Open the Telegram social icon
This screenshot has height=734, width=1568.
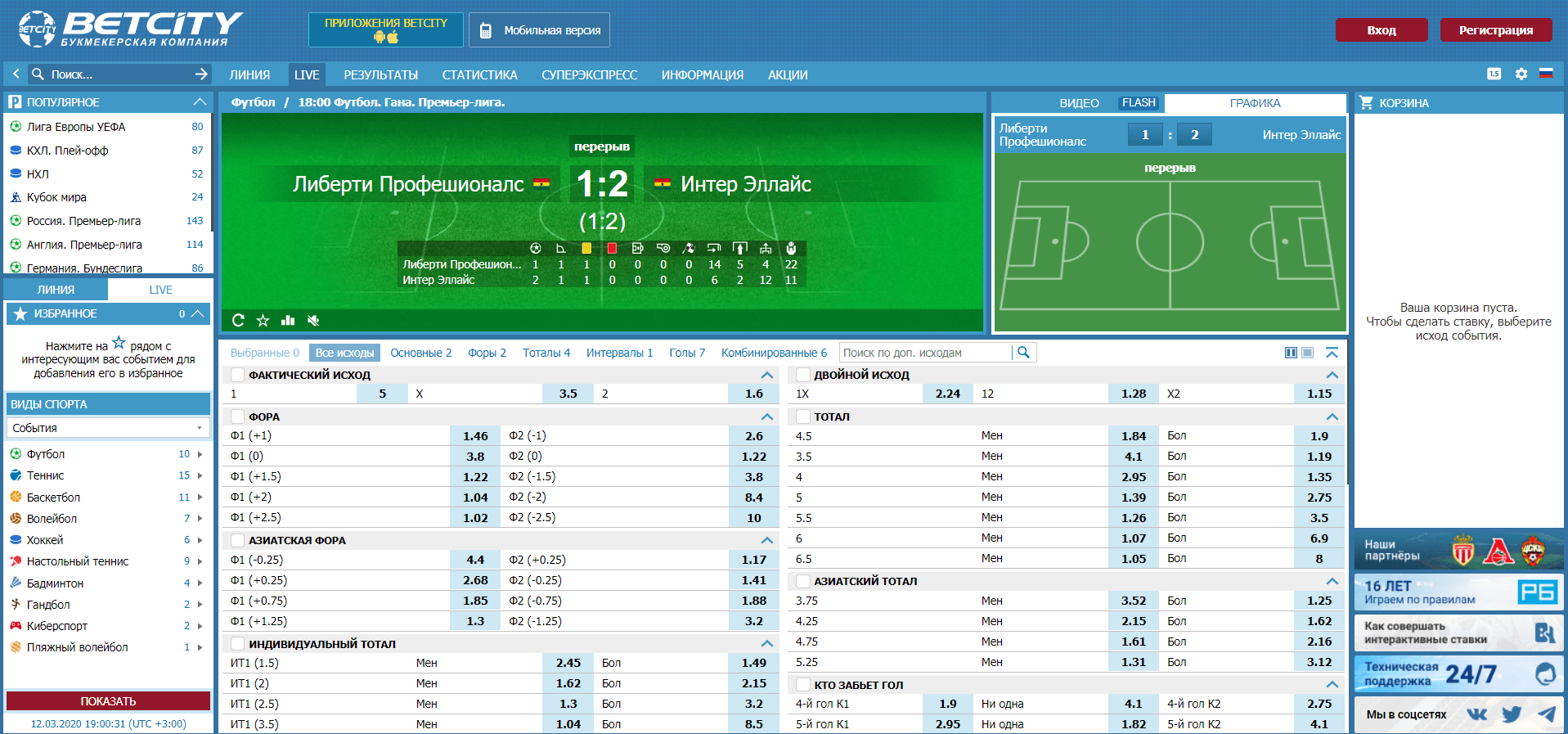point(1547,714)
